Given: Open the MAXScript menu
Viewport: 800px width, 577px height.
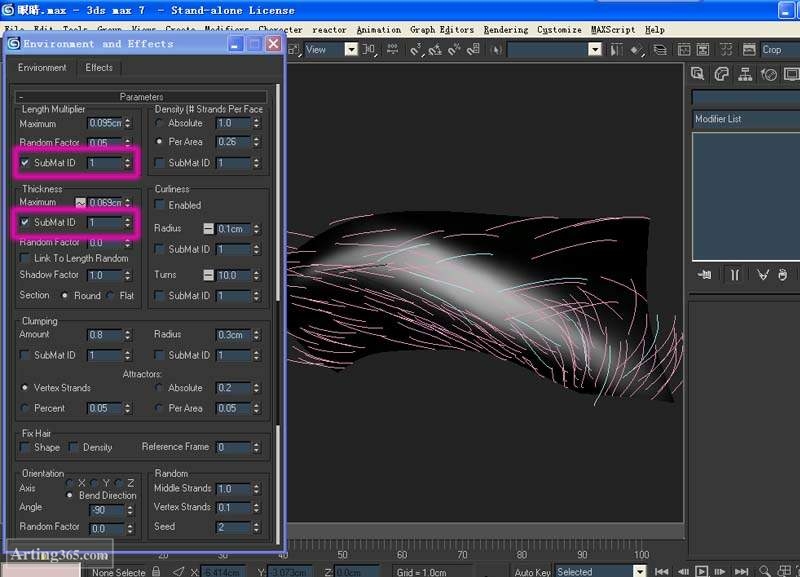Looking at the screenshot, I should click(x=613, y=30).
